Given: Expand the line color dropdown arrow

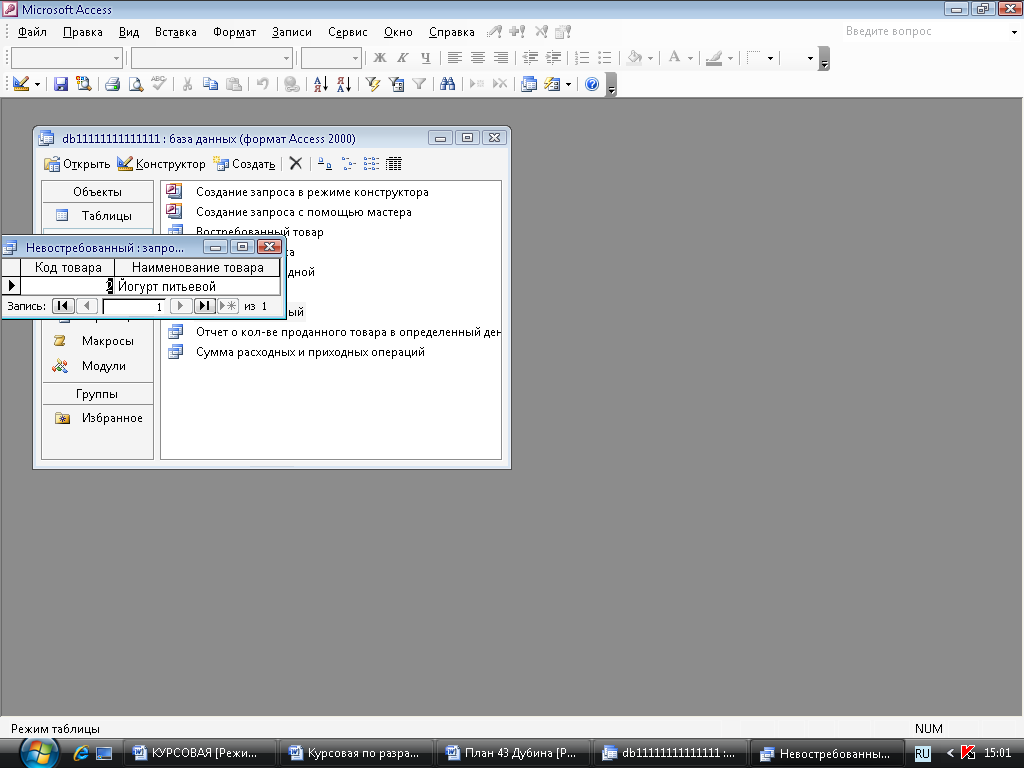Looking at the screenshot, I should click(x=730, y=58).
